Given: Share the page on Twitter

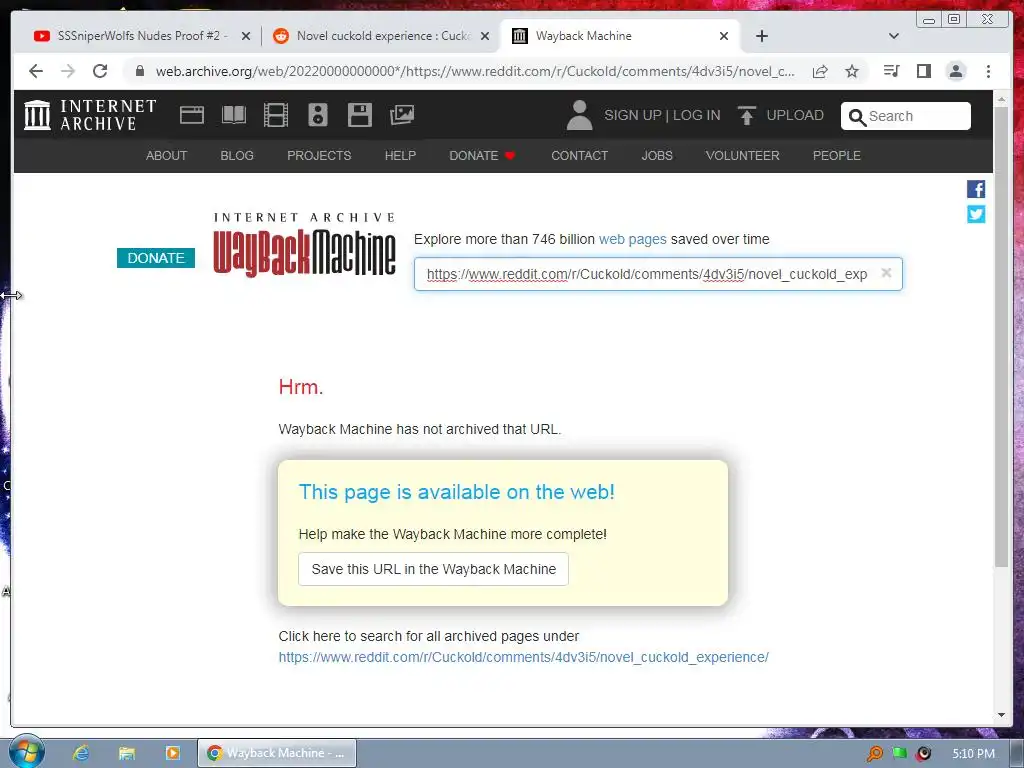Looking at the screenshot, I should 976,214.
